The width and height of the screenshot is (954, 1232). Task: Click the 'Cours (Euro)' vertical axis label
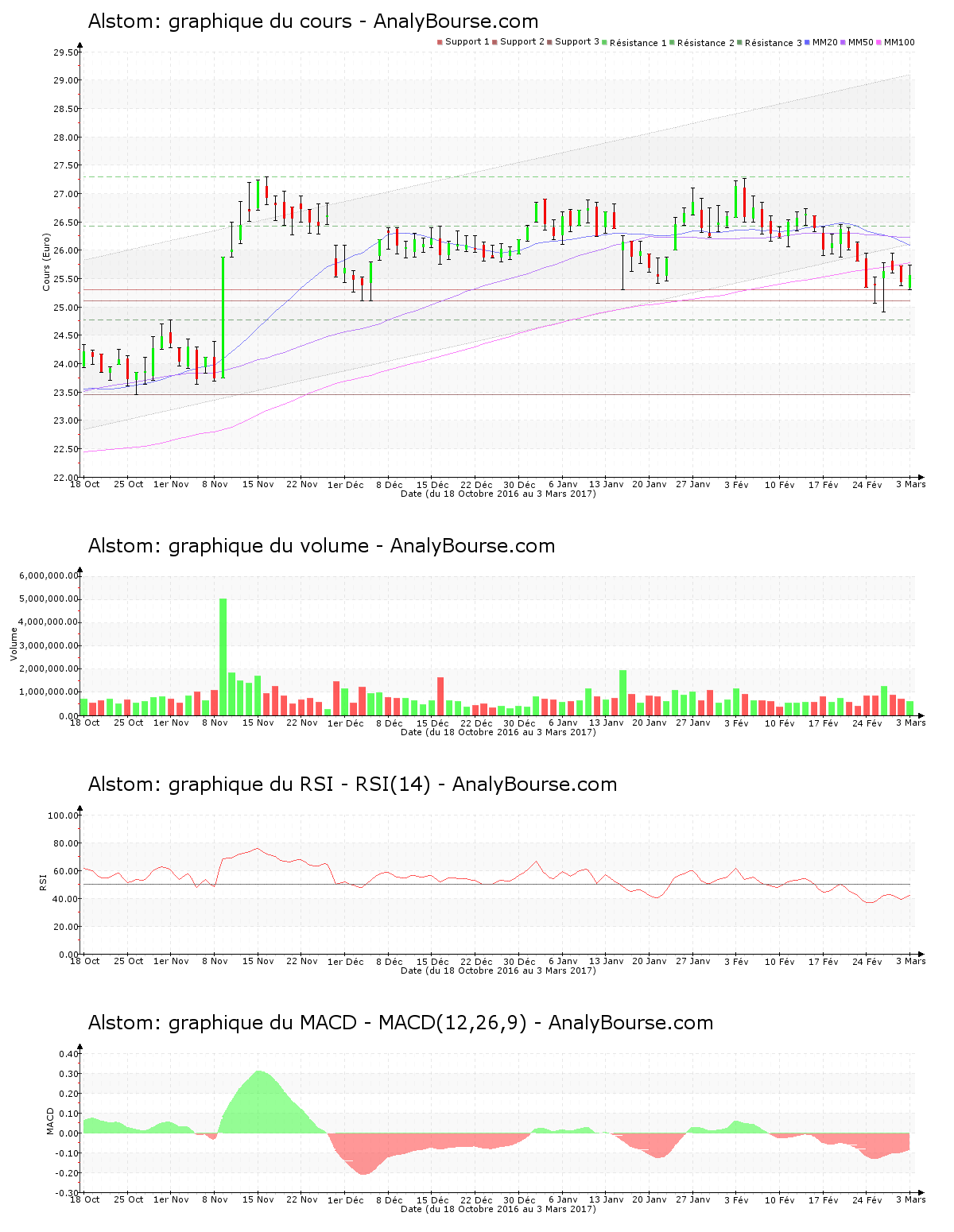(47, 262)
